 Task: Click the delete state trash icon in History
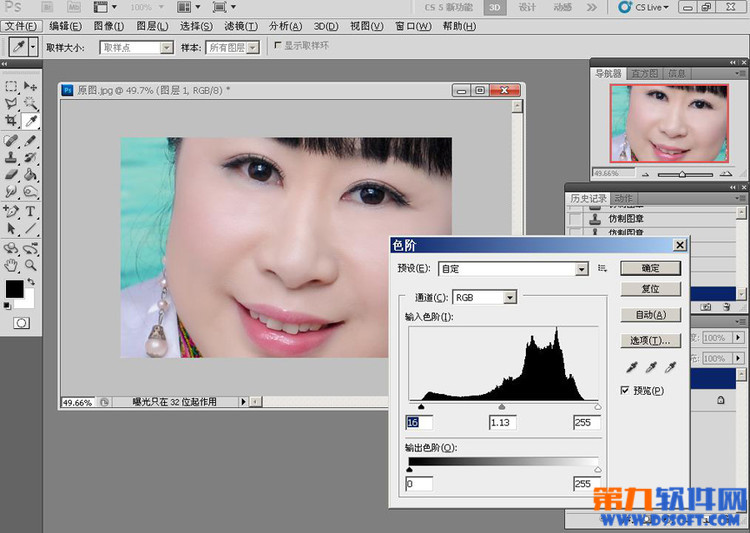point(727,307)
